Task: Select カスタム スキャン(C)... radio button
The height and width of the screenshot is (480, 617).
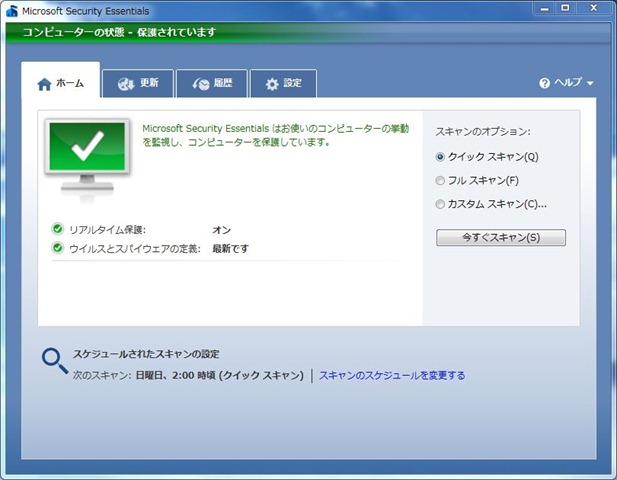Action: click(440, 204)
